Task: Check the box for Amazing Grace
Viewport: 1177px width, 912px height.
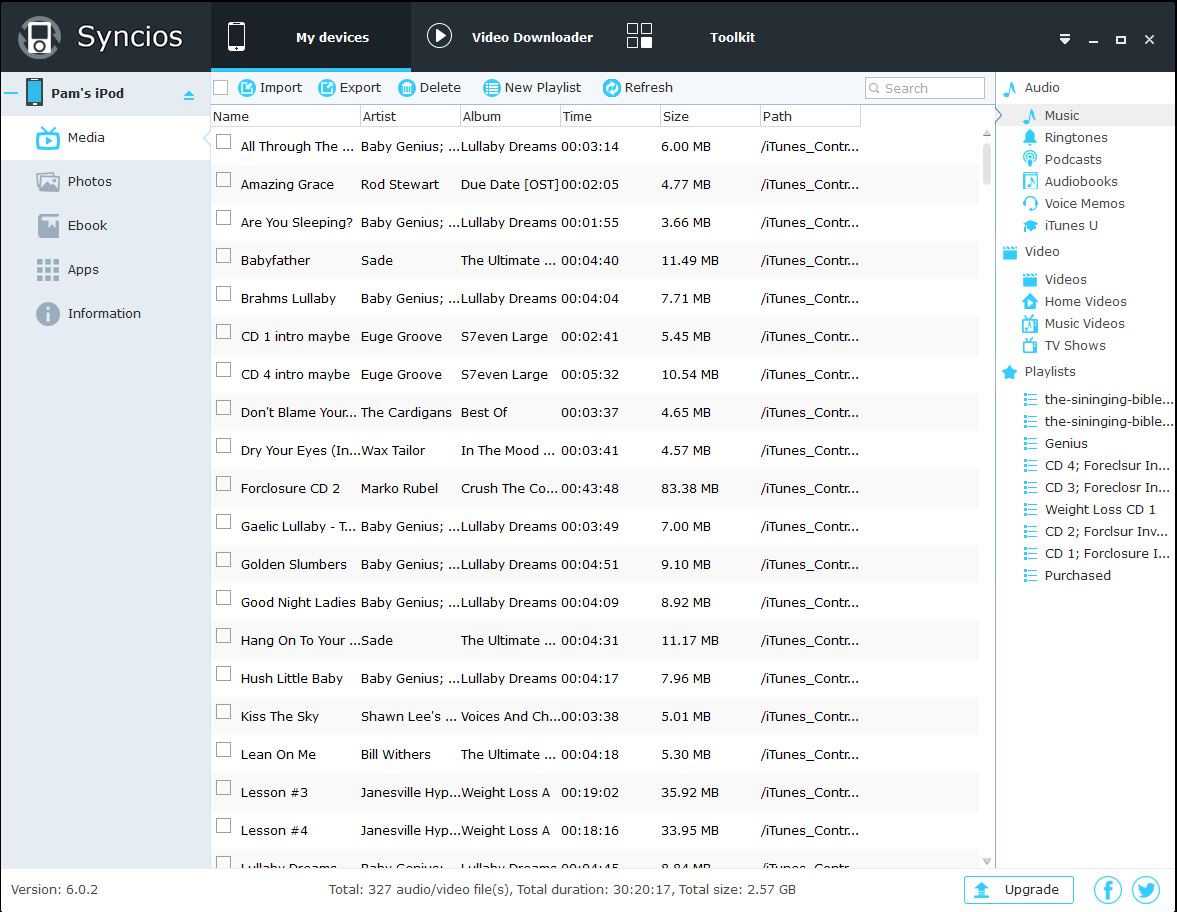Action: 224,179
